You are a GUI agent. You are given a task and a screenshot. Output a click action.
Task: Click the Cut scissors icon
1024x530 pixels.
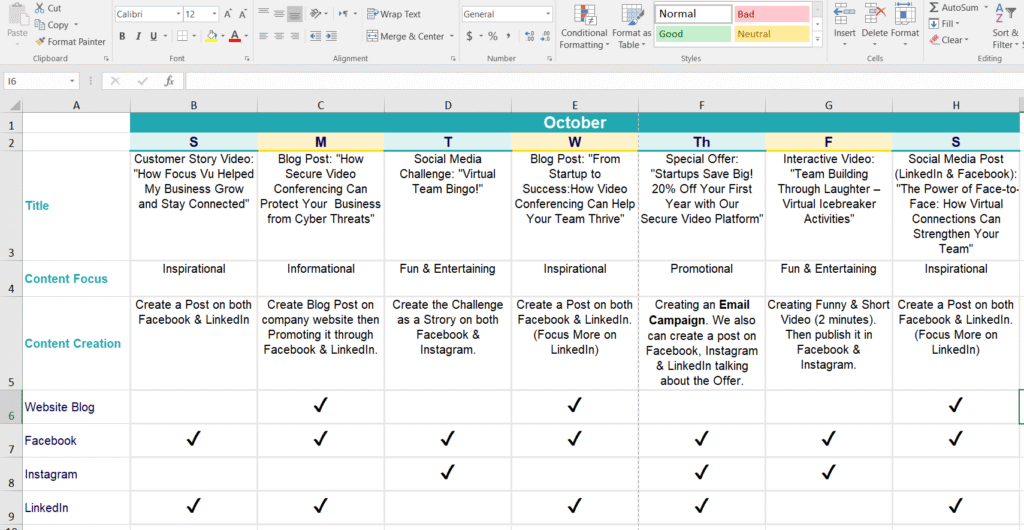click(39, 8)
